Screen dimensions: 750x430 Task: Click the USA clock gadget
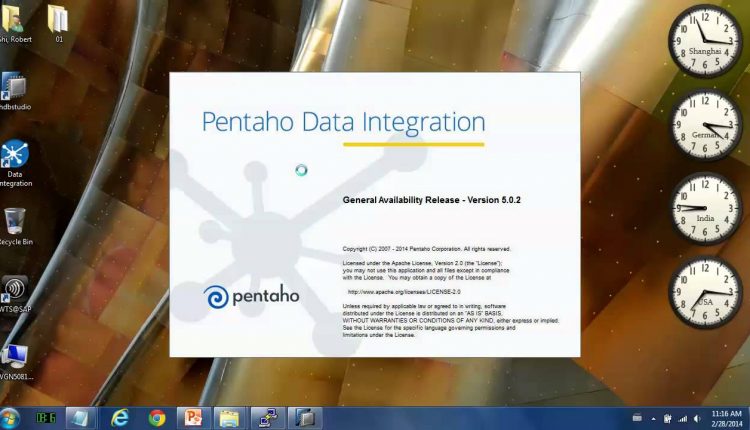pos(705,292)
